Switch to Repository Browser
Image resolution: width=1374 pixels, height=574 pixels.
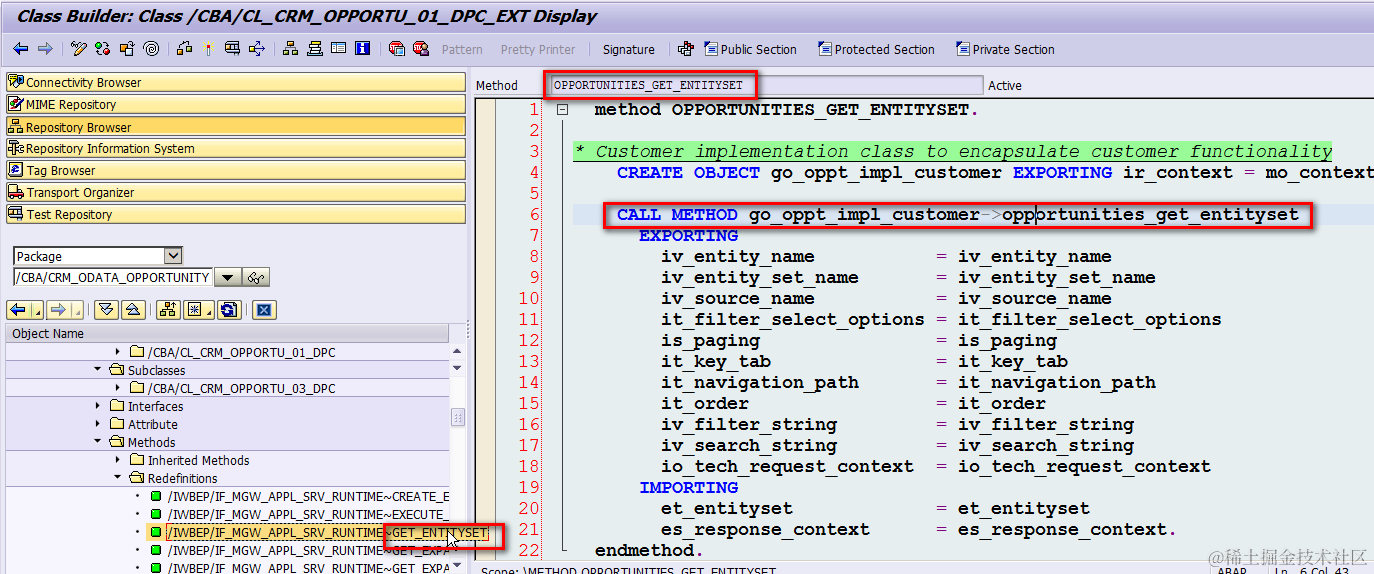236,127
